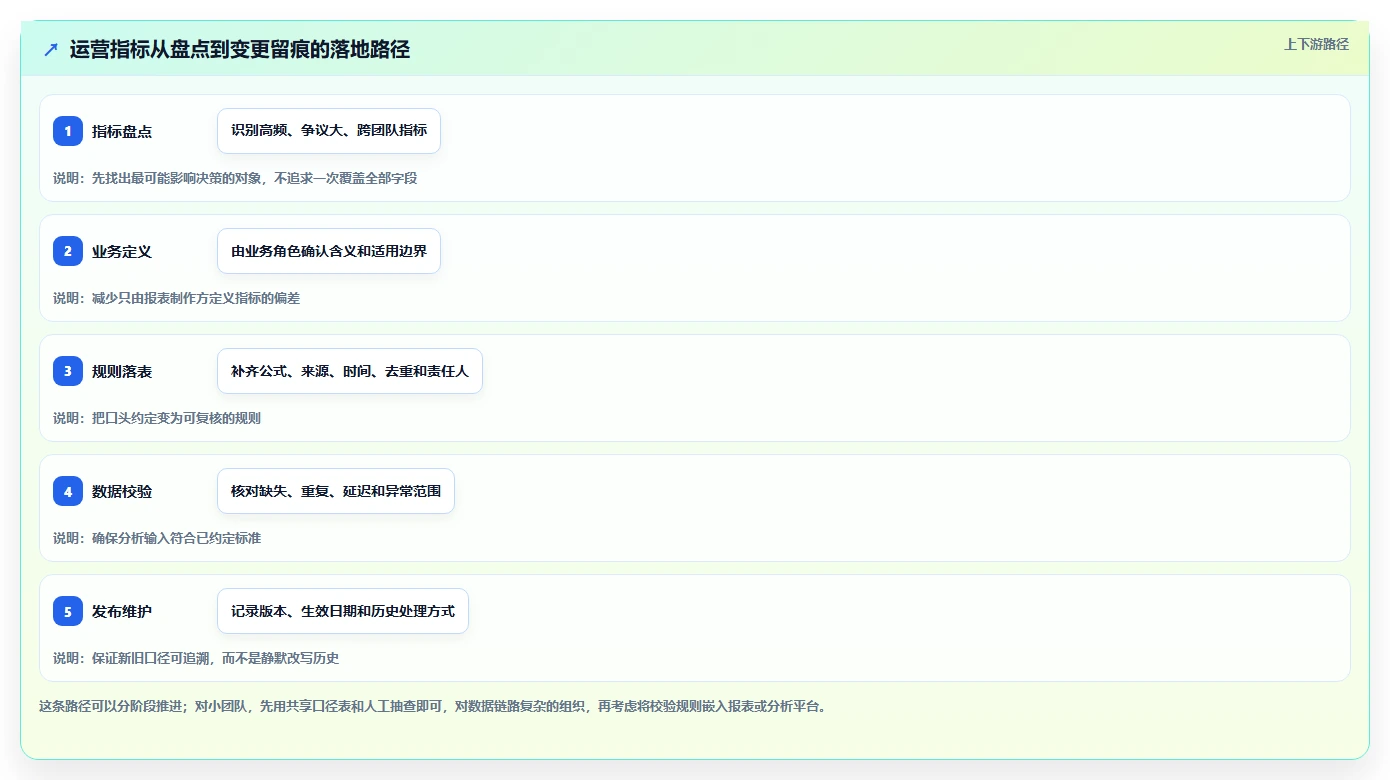
Task: Click the note 确保分析输入符合已约定标准
Action: click(157, 538)
